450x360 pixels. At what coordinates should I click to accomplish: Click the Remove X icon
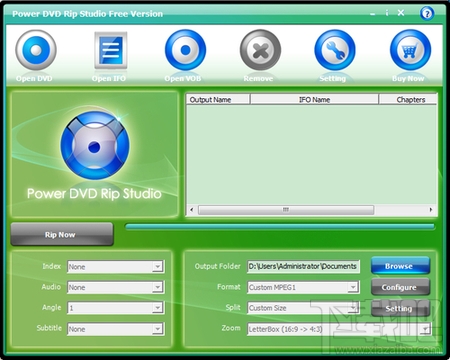pyautogui.click(x=260, y=50)
